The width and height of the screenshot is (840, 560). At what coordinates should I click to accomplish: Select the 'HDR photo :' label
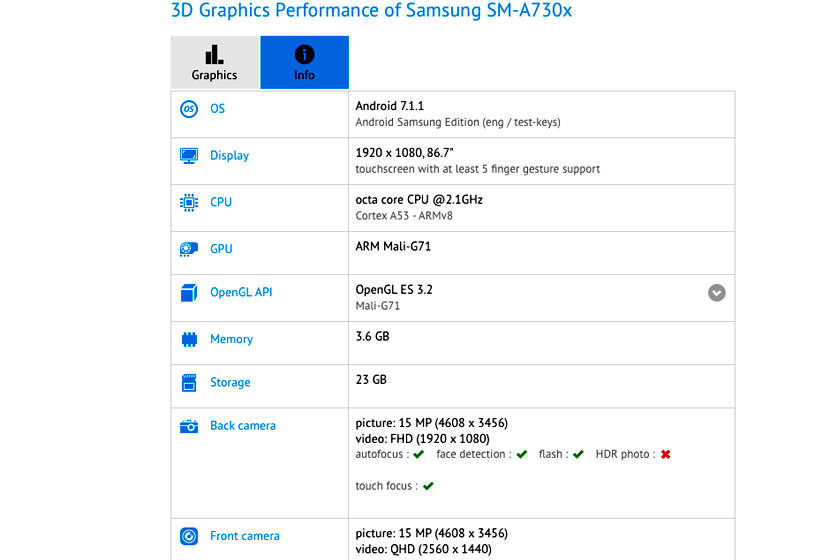tap(626, 454)
